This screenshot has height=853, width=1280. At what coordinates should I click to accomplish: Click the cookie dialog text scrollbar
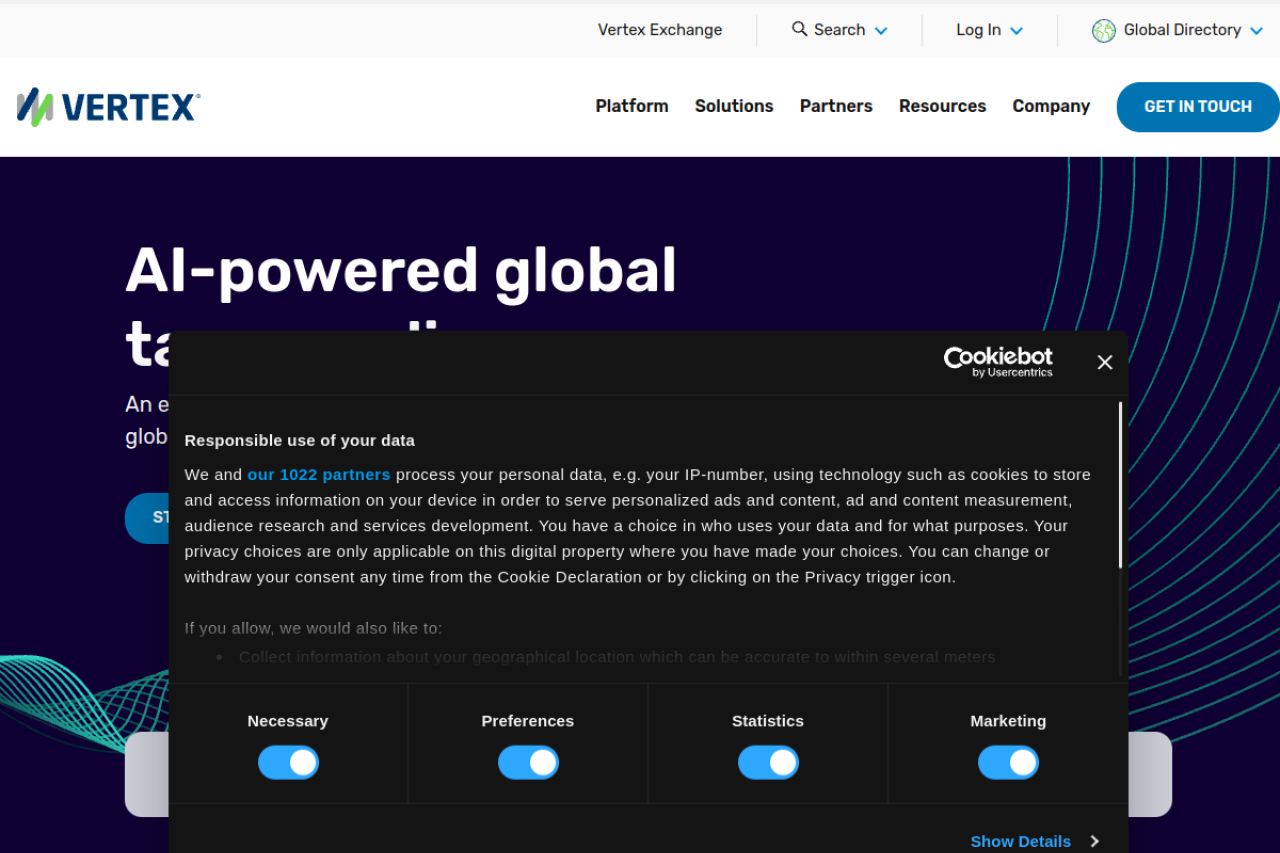tap(1120, 485)
